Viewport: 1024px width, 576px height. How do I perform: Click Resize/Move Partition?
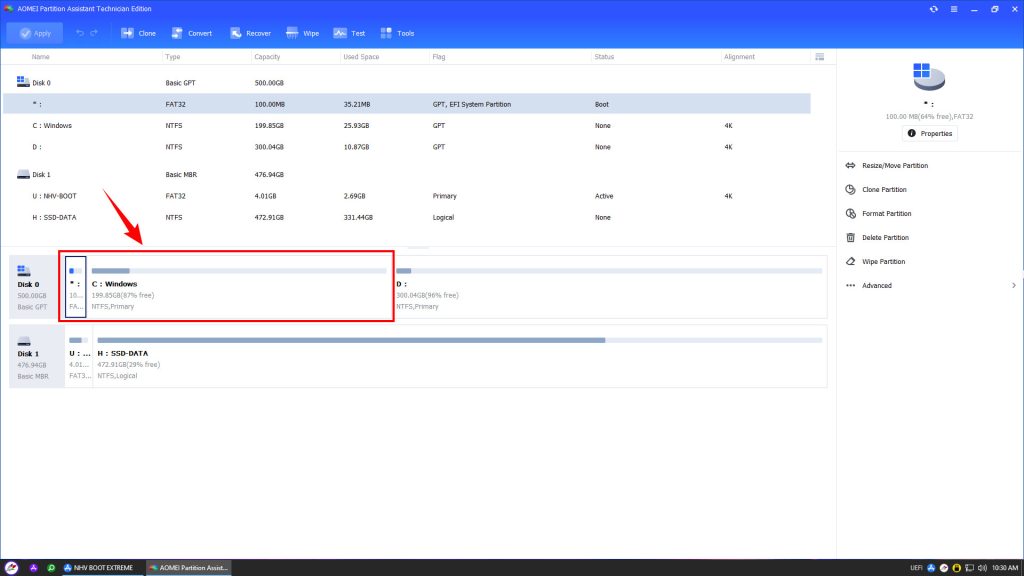[895, 166]
